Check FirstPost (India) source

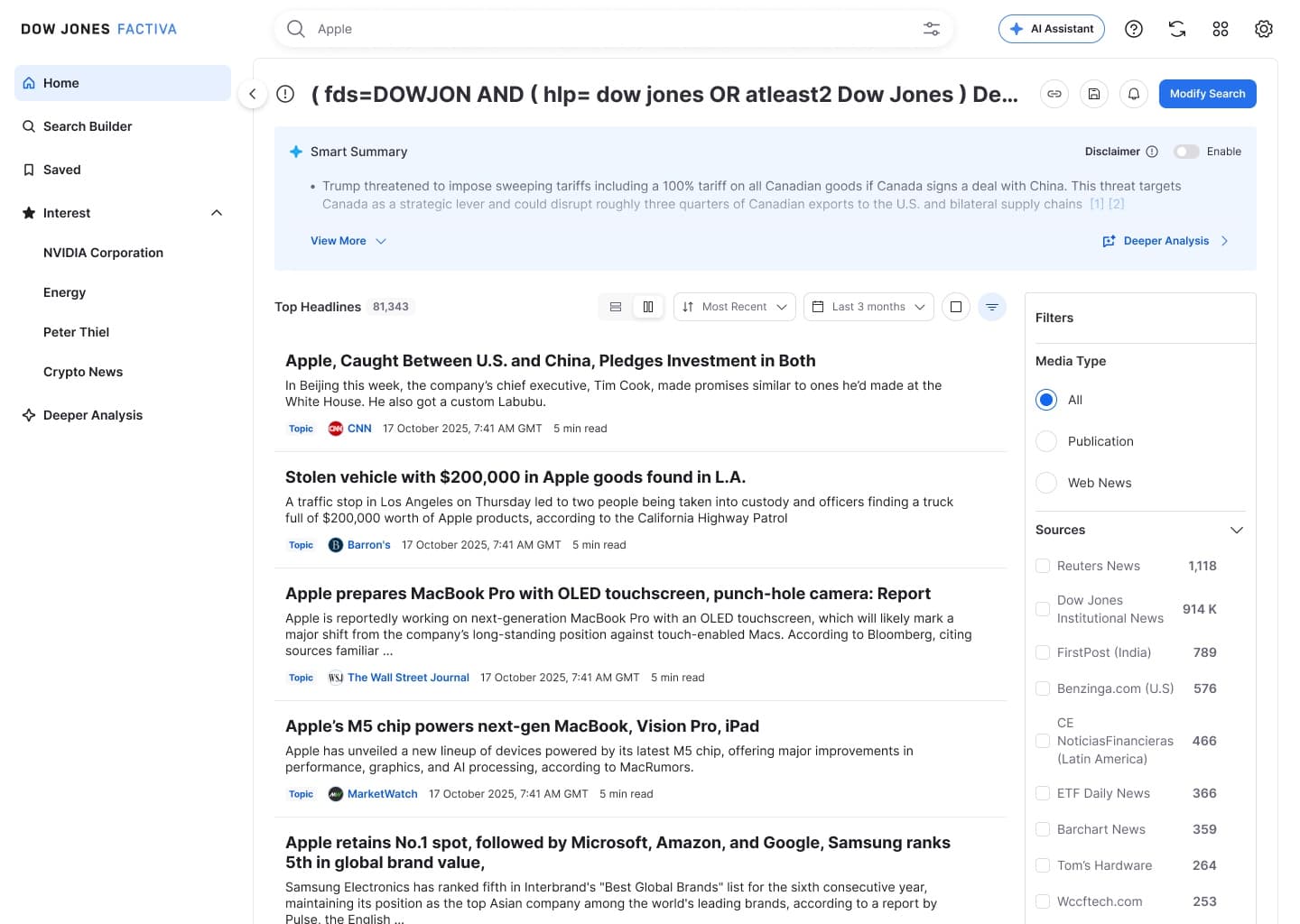point(1043,652)
